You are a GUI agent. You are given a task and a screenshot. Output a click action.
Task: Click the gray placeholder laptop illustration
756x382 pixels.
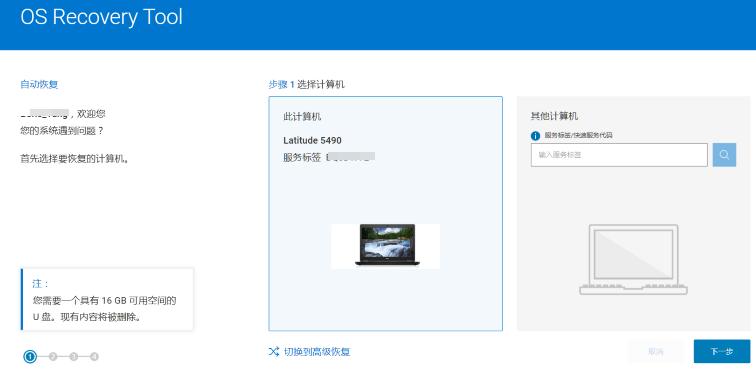(633, 259)
